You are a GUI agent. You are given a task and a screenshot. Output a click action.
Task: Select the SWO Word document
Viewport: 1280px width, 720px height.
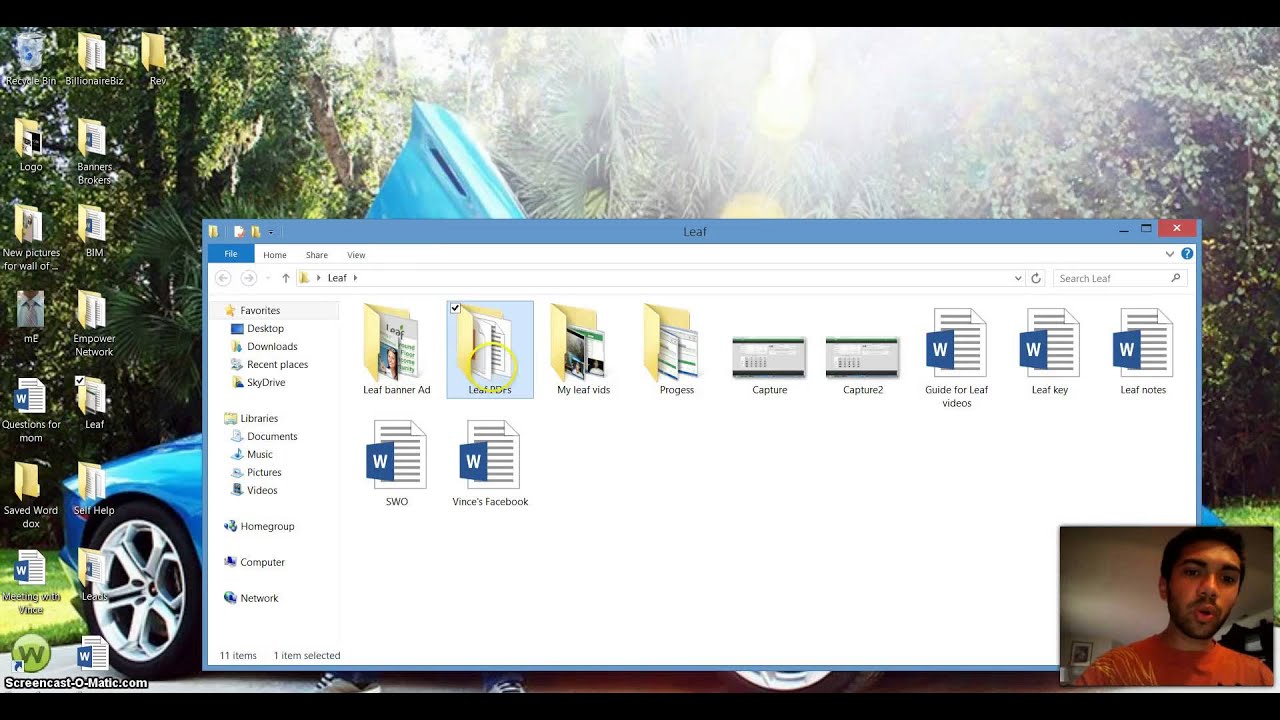(x=397, y=463)
